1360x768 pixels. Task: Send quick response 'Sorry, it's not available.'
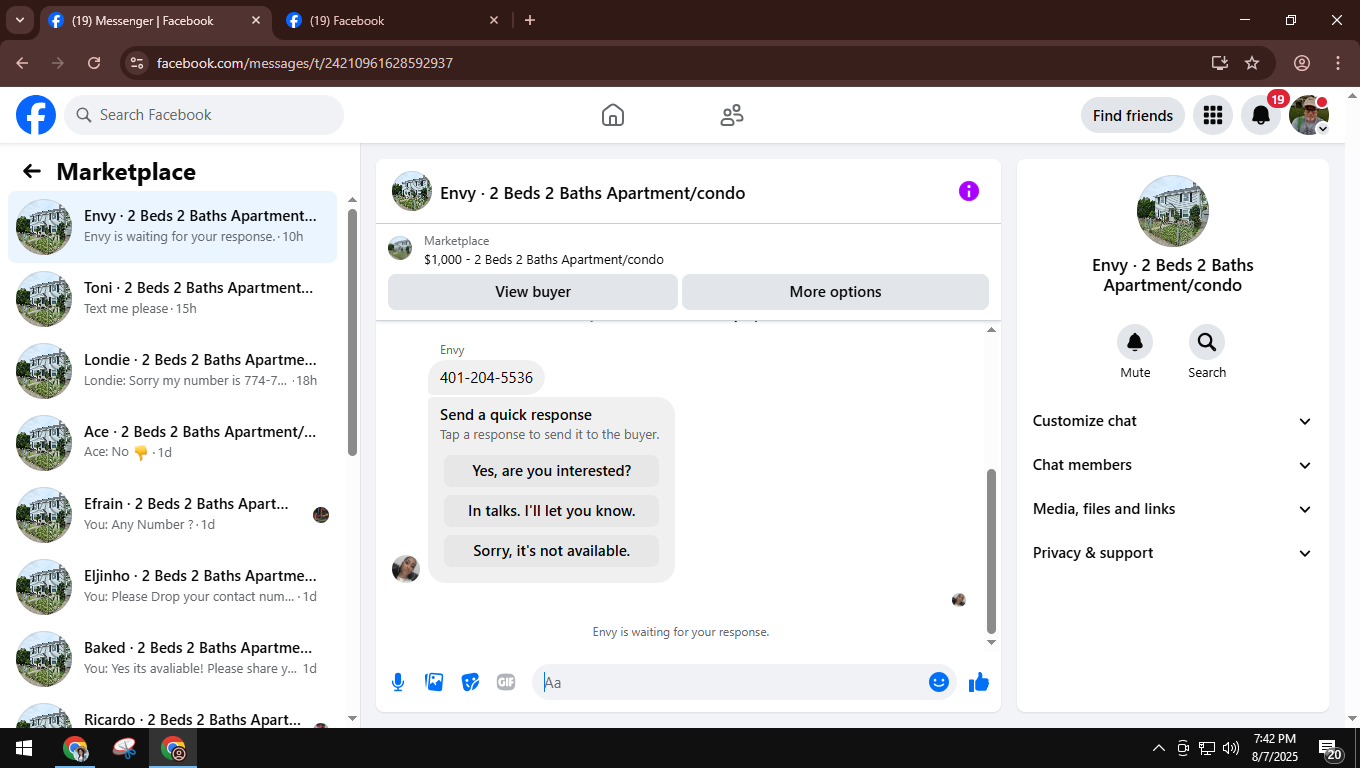[552, 551]
